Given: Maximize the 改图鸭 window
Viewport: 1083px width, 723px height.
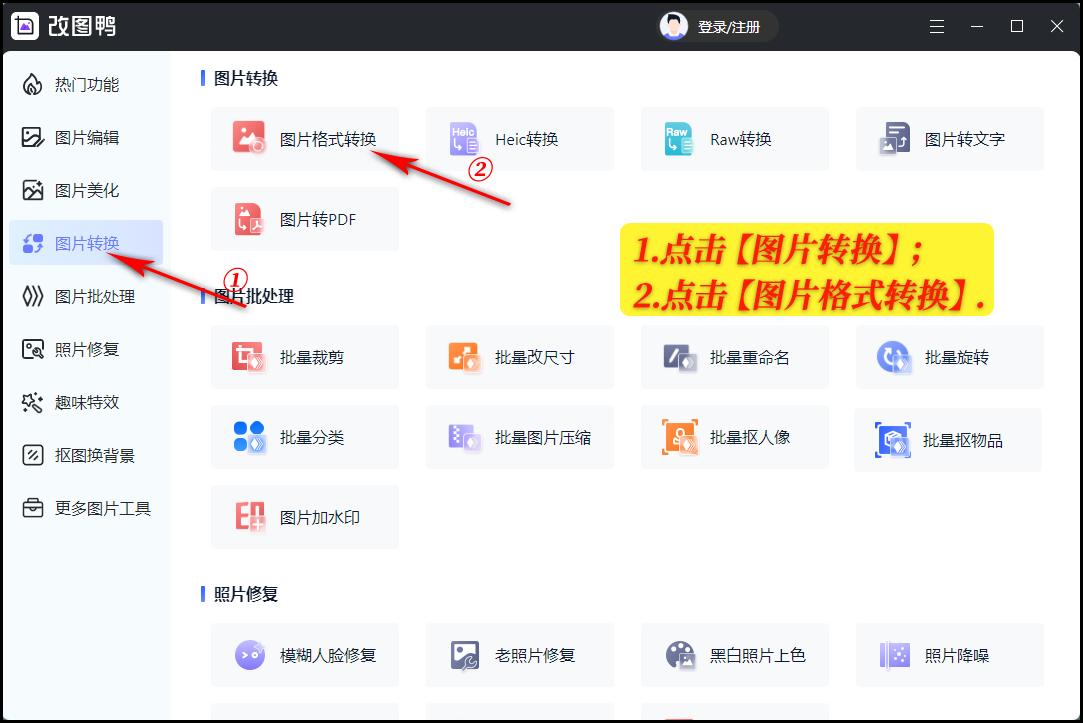Looking at the screenshot, I should pyautogui.click(x=1017, y=26).
